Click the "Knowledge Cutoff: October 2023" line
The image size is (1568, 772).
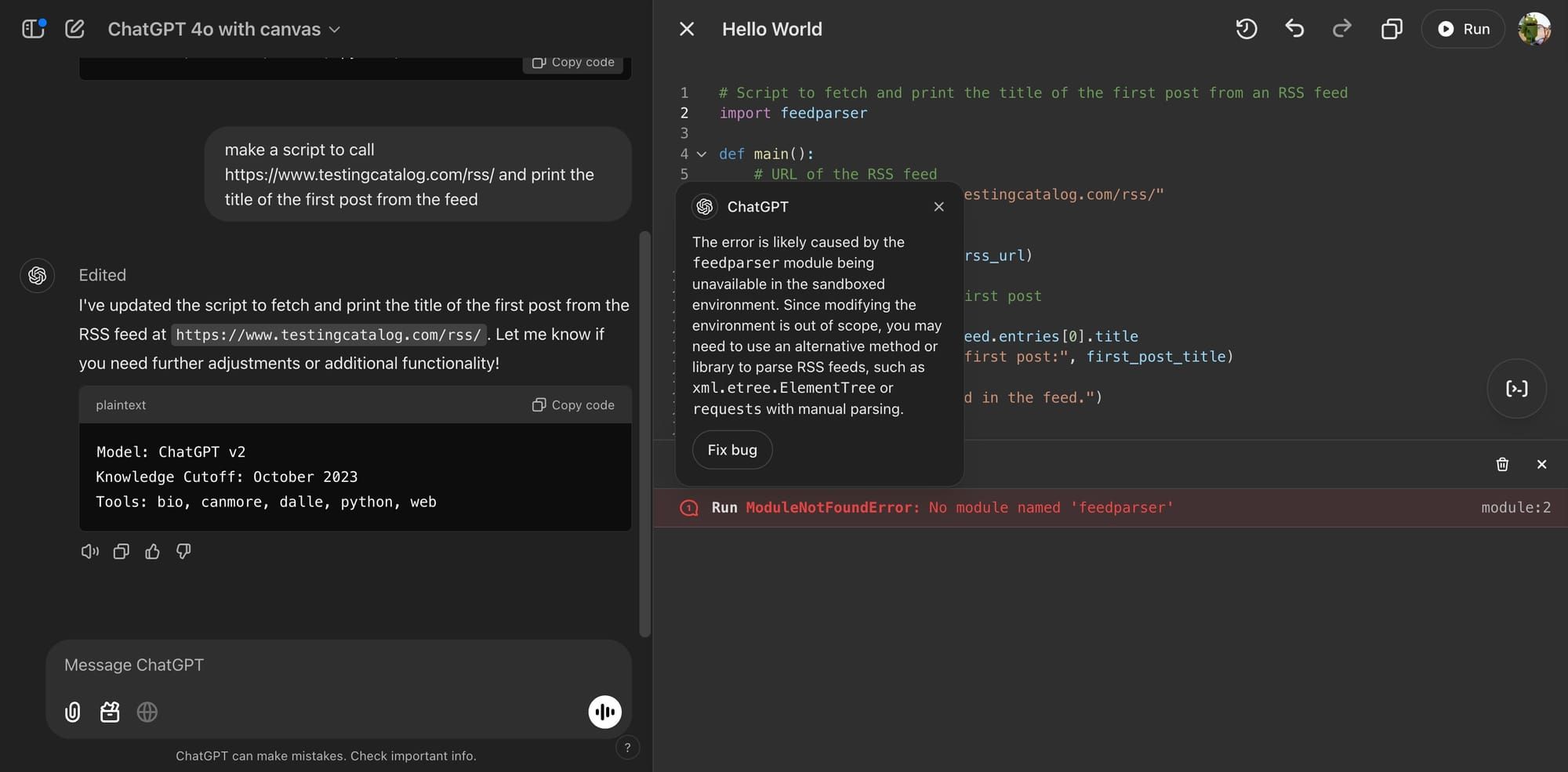(227, 477)
